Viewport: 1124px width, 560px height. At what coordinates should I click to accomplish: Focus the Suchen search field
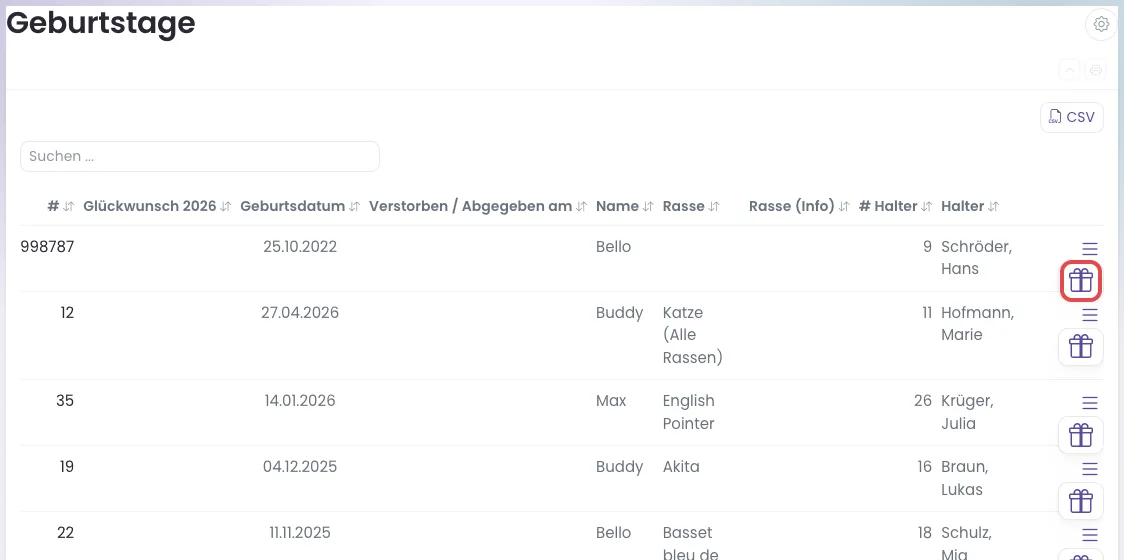[200, 156]
